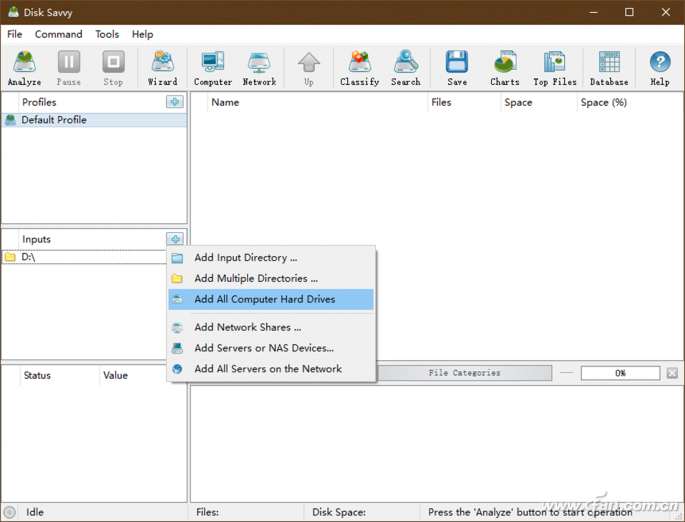Screen dimensions: 685x522
Task: Launch the Wizard tool
Action: 163,68
